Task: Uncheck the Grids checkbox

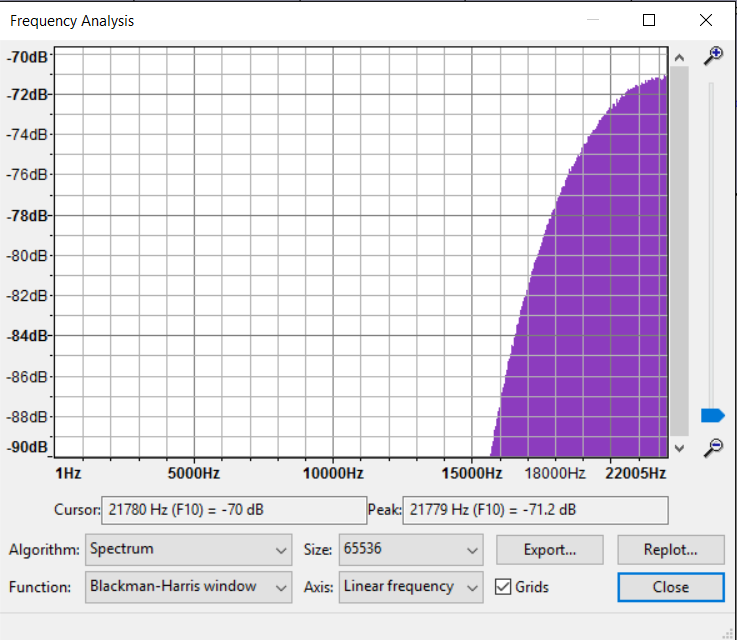Action: (x=503, y=587)
